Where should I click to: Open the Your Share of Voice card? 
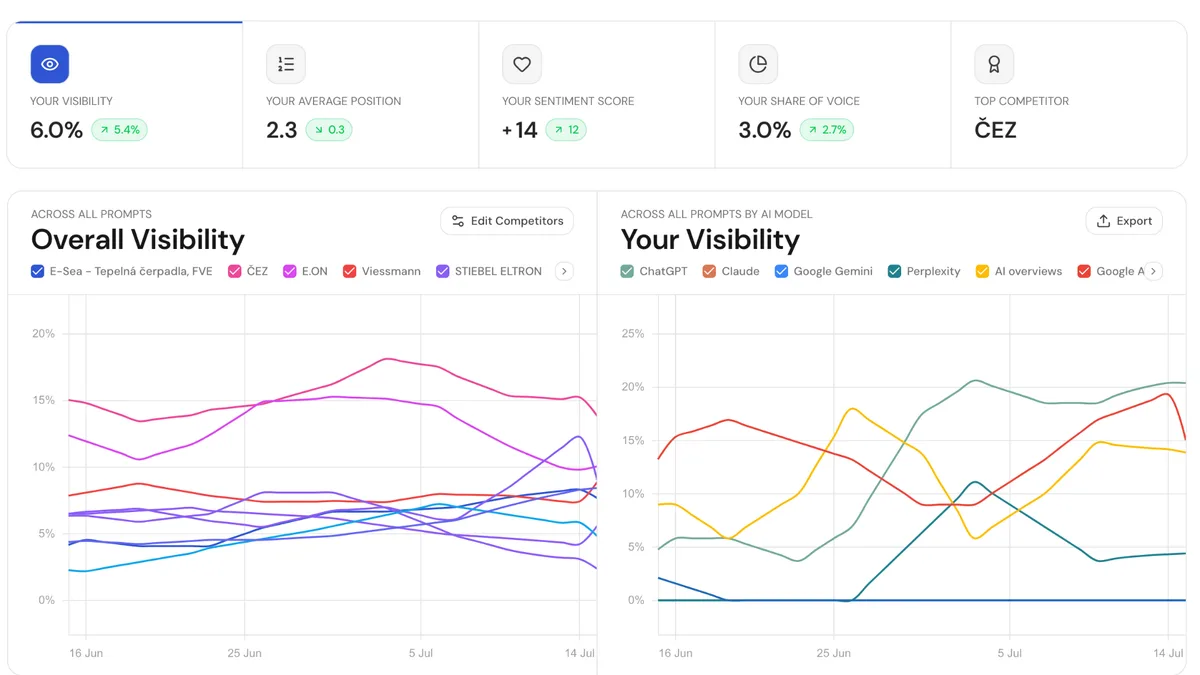(833, 95)
